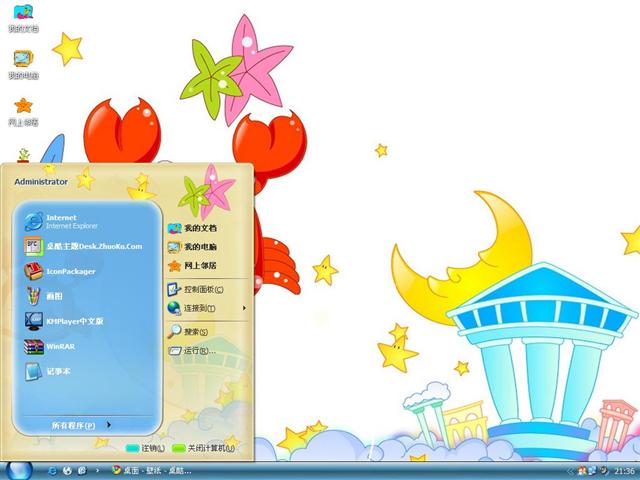Click the 21:36 taskbar clock
Viewport: 640px width, 480px height.
pos(624,471)
